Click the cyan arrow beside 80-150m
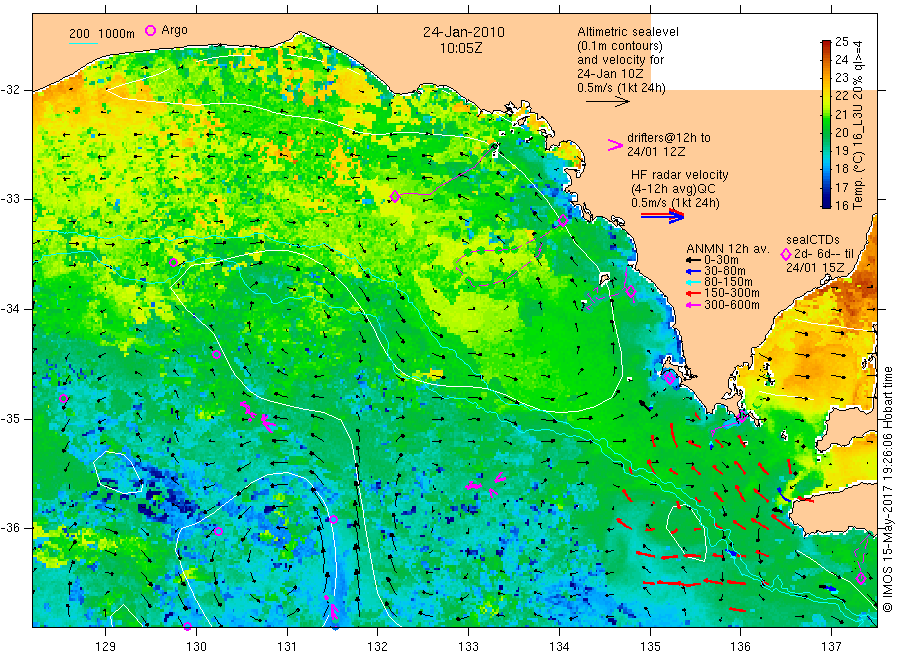The height and width of the screenshot is (660, 900). point(693,282)
